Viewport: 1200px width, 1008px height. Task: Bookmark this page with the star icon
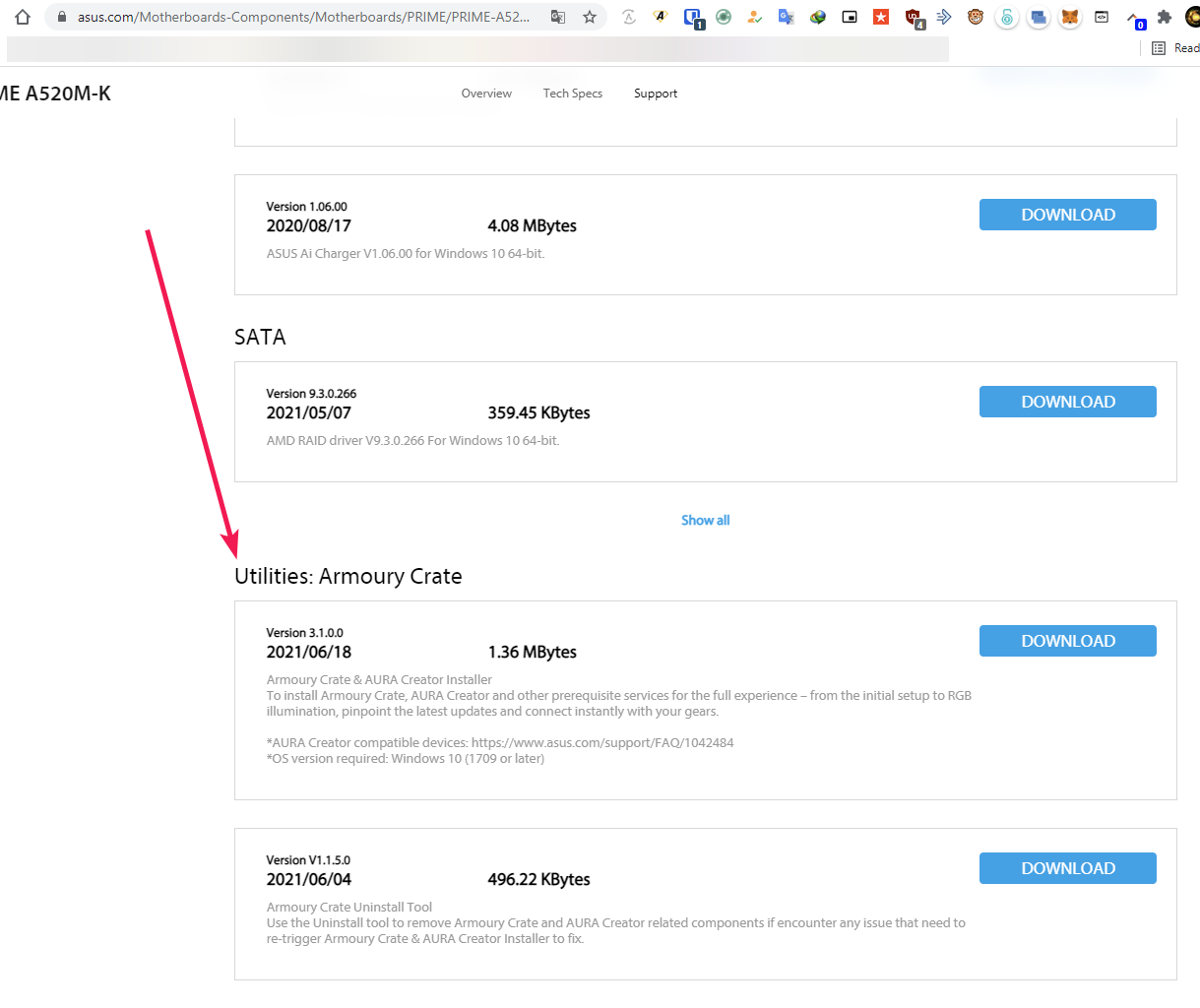tap(590, 17)
